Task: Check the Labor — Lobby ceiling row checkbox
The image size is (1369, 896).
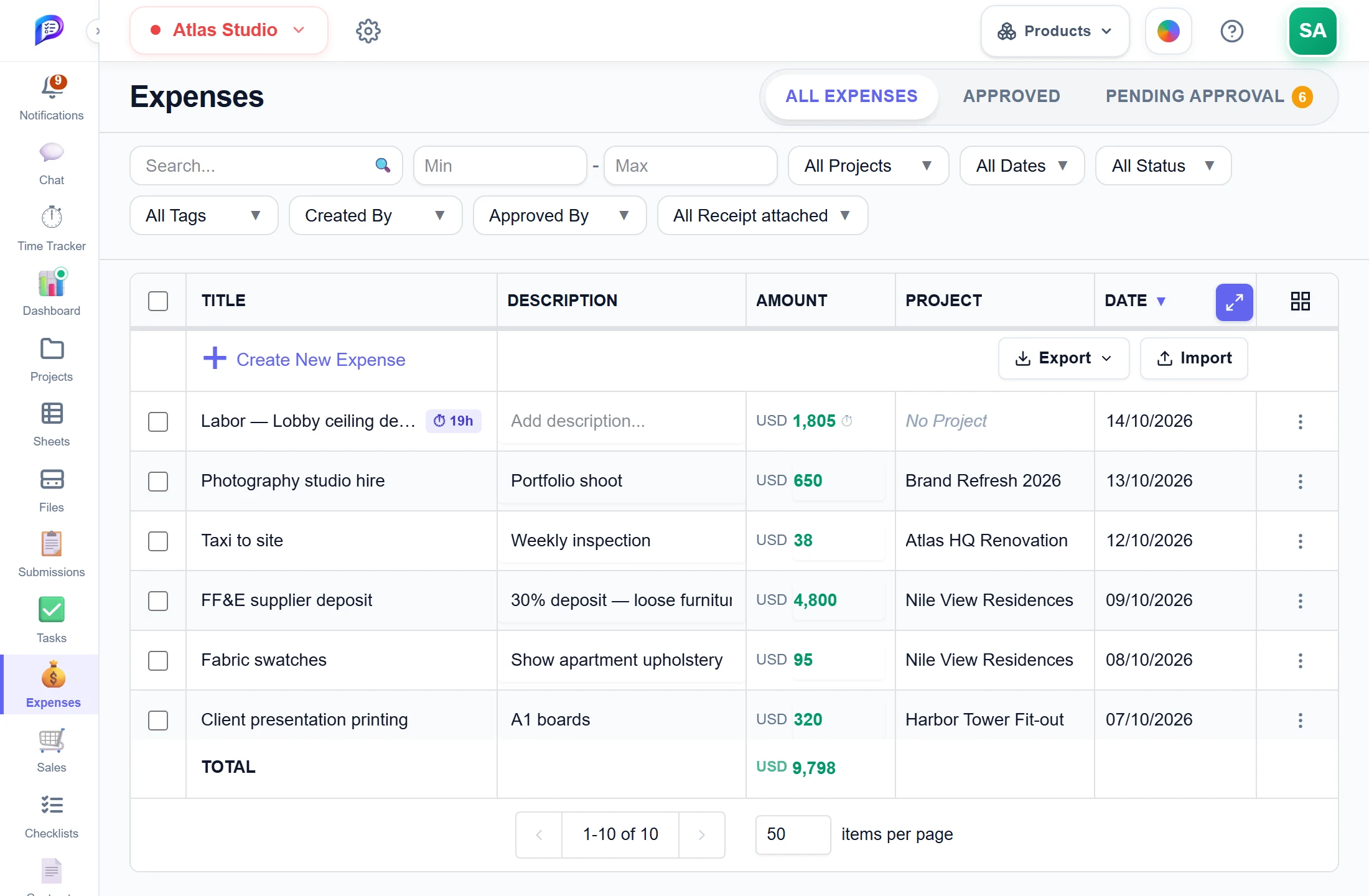Action: point(158,421)
